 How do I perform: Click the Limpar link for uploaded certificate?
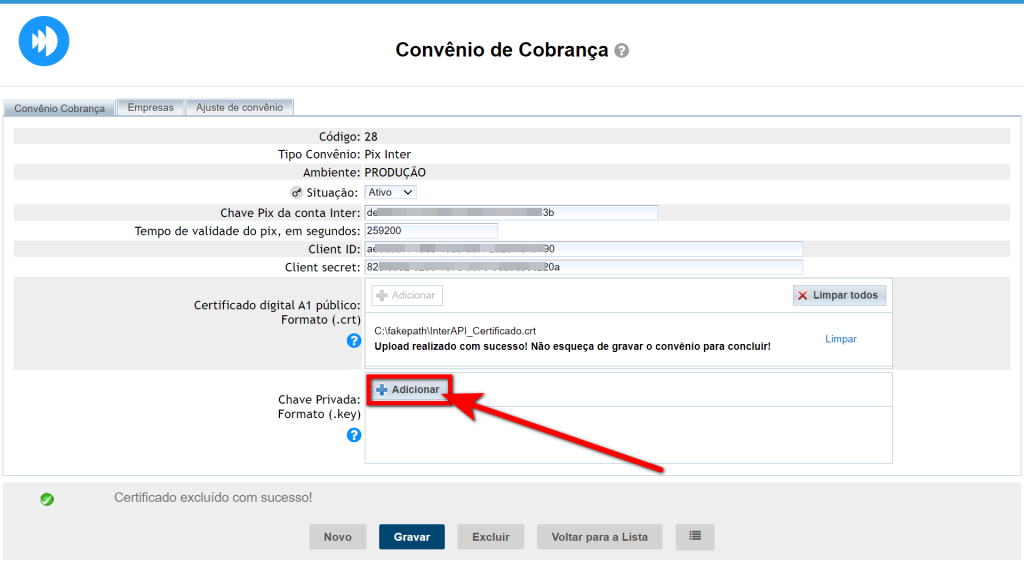[x=840, y=339]
